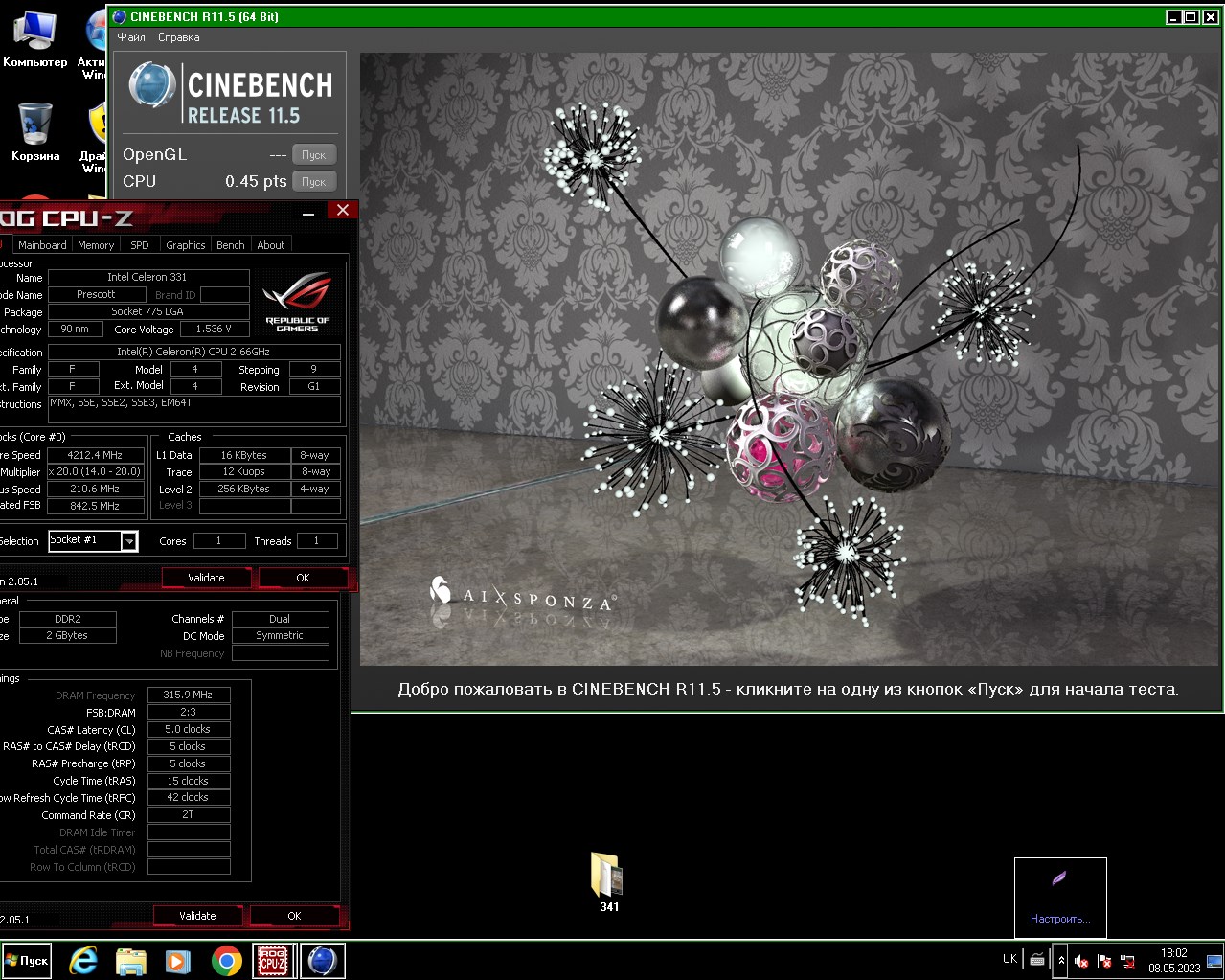Open the Файл menu in Cinebench

point(131,37)
